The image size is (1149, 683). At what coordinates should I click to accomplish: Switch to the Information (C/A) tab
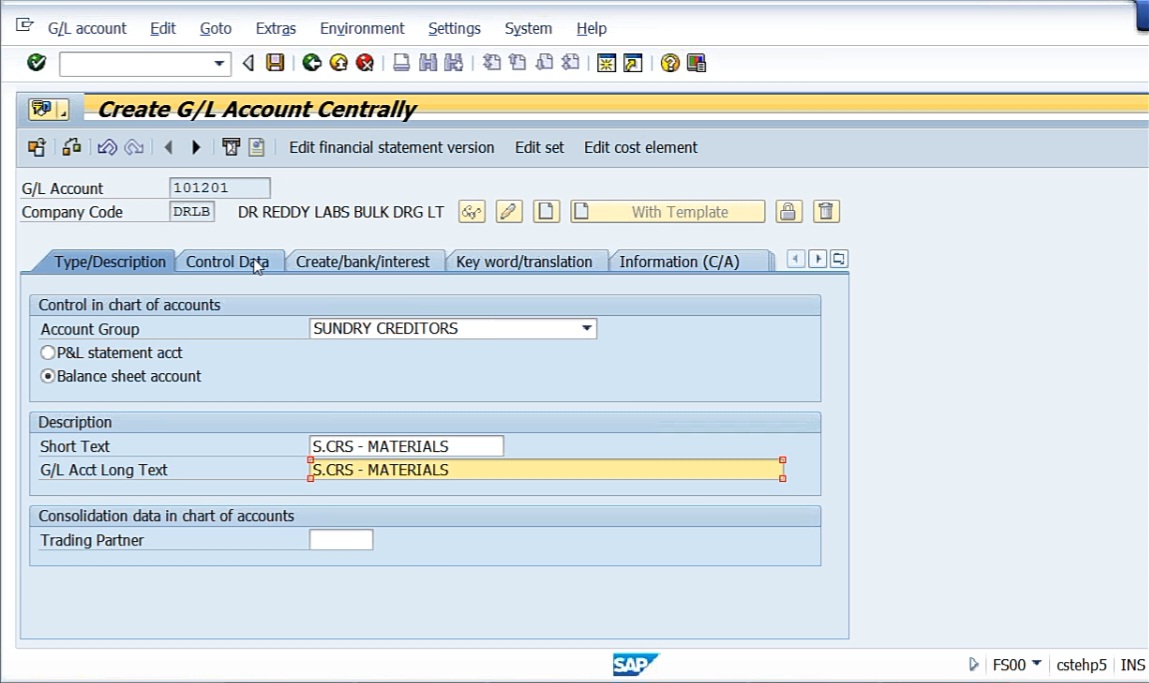point(679,262)
